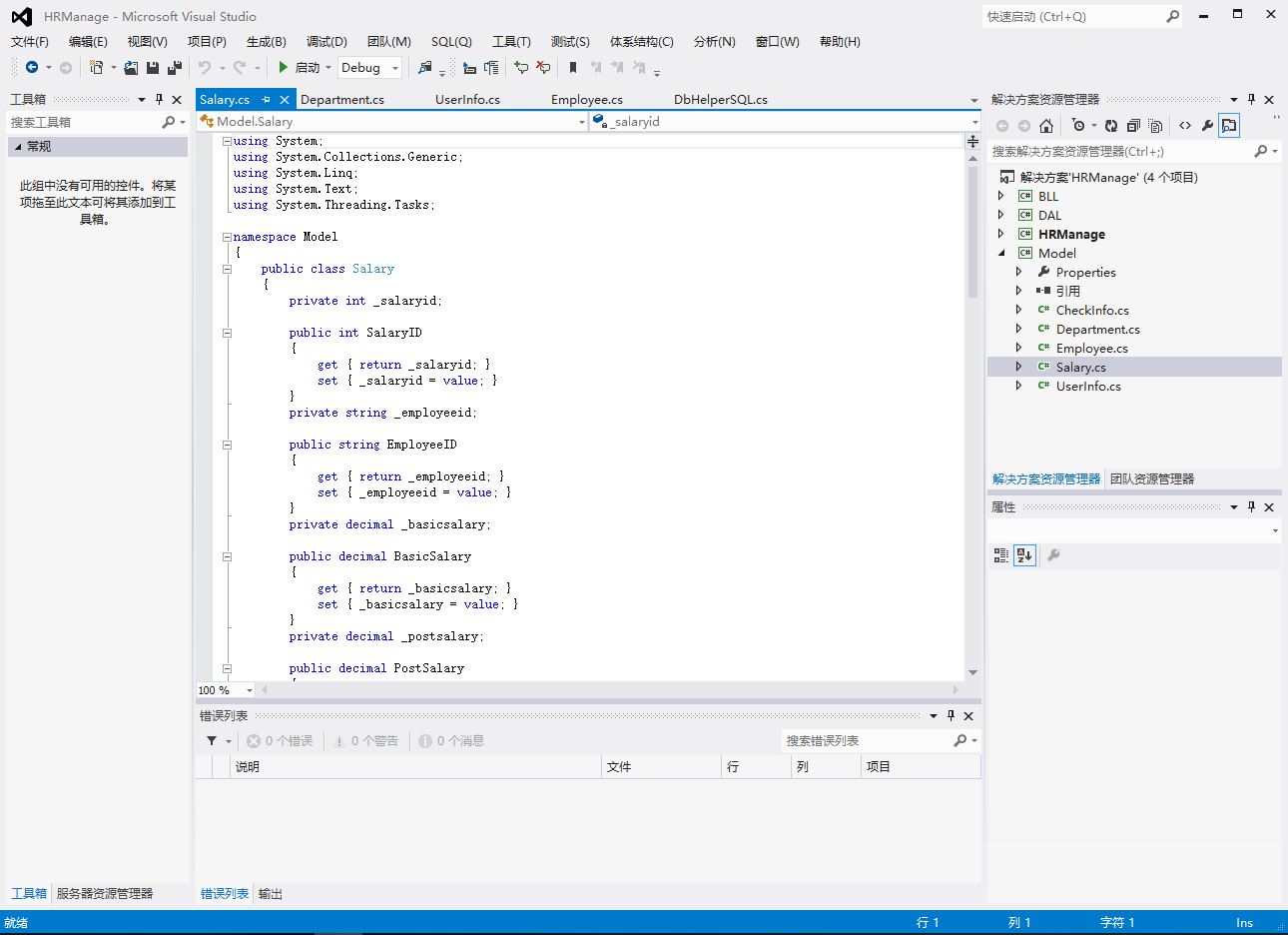Select the 引用 references node

click(1068, 292)
